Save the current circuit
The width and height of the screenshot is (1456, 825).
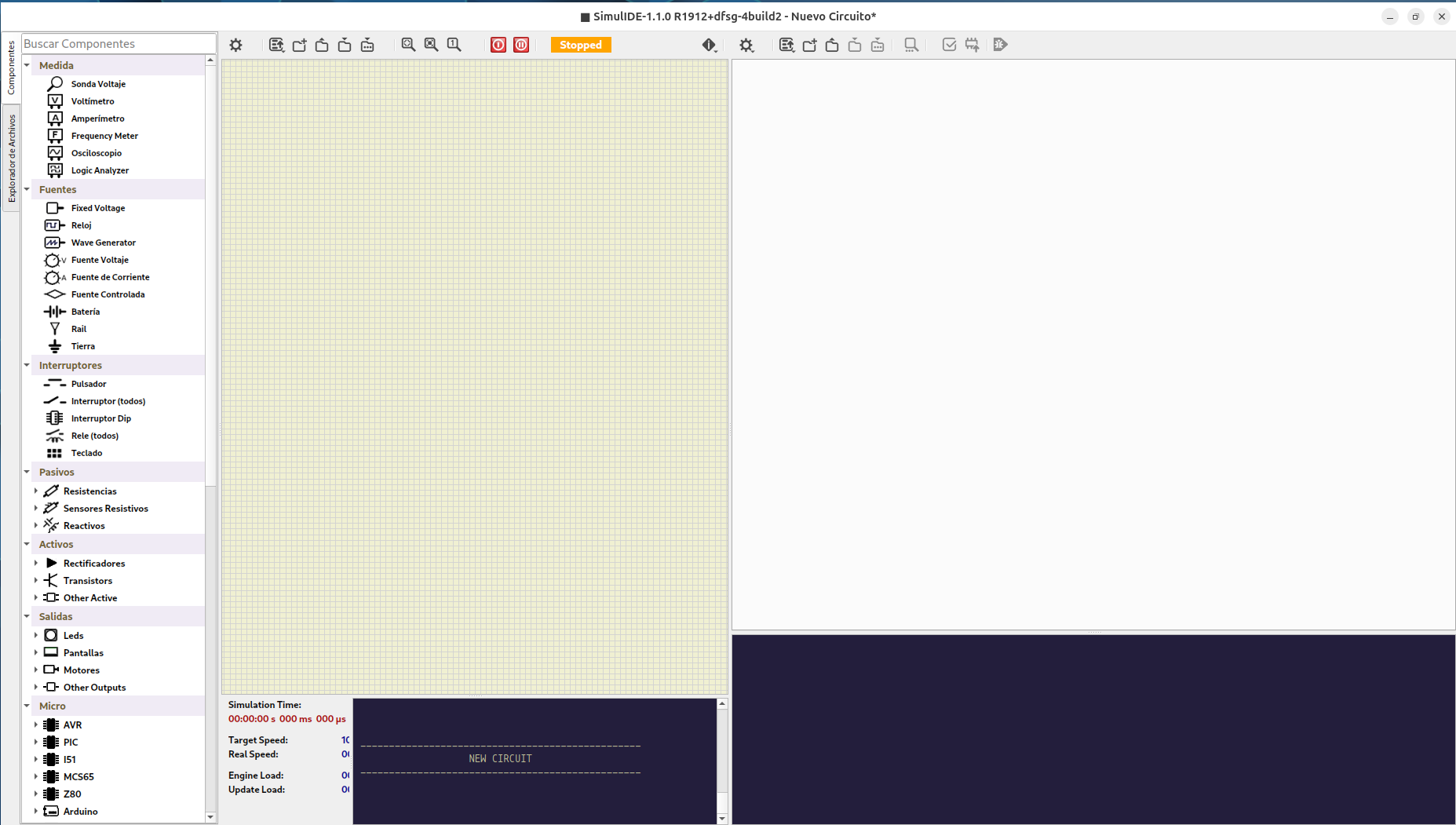[345, 45]
